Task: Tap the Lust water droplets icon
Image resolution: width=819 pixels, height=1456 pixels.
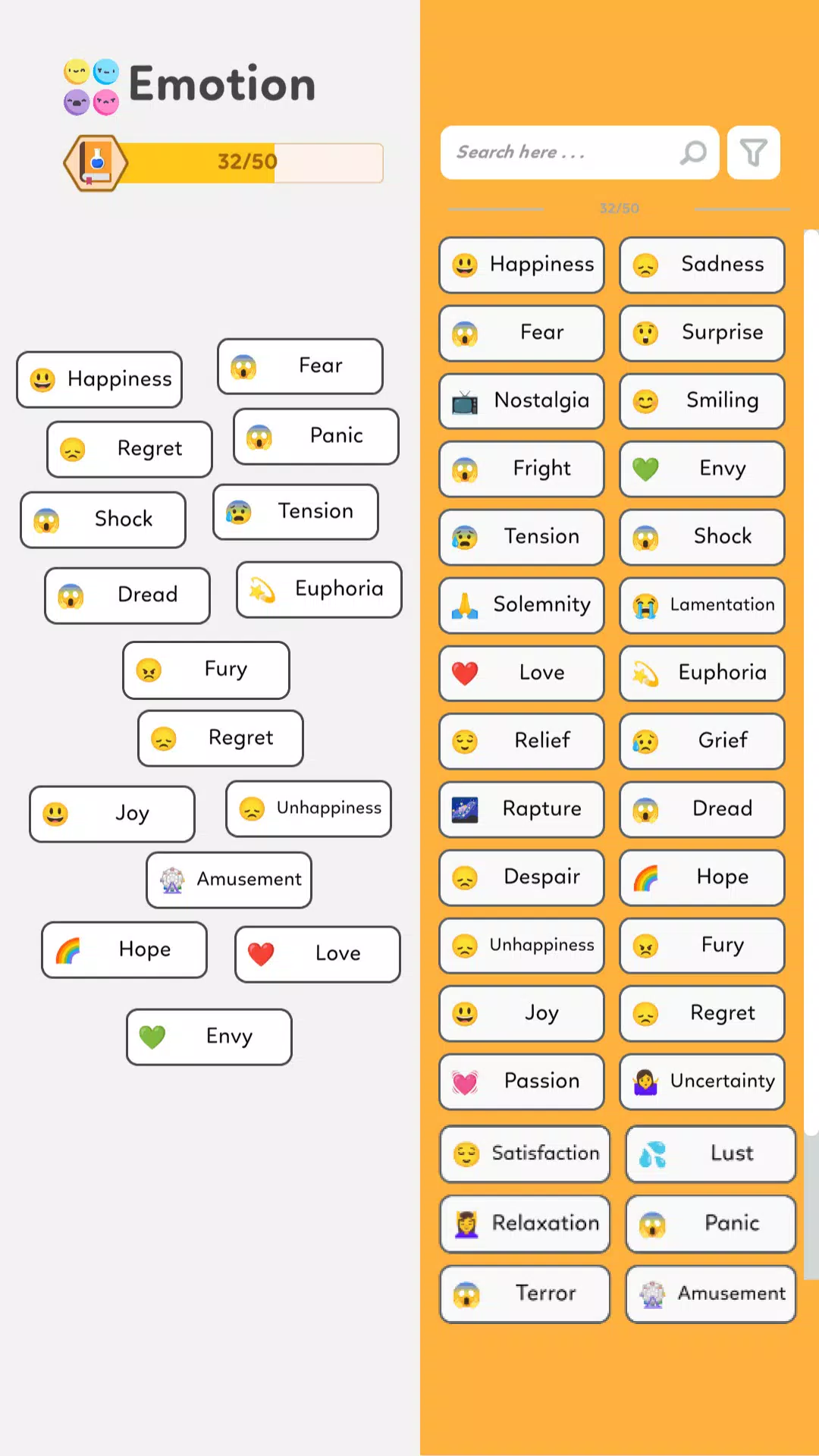Action: pos(652,1154)
